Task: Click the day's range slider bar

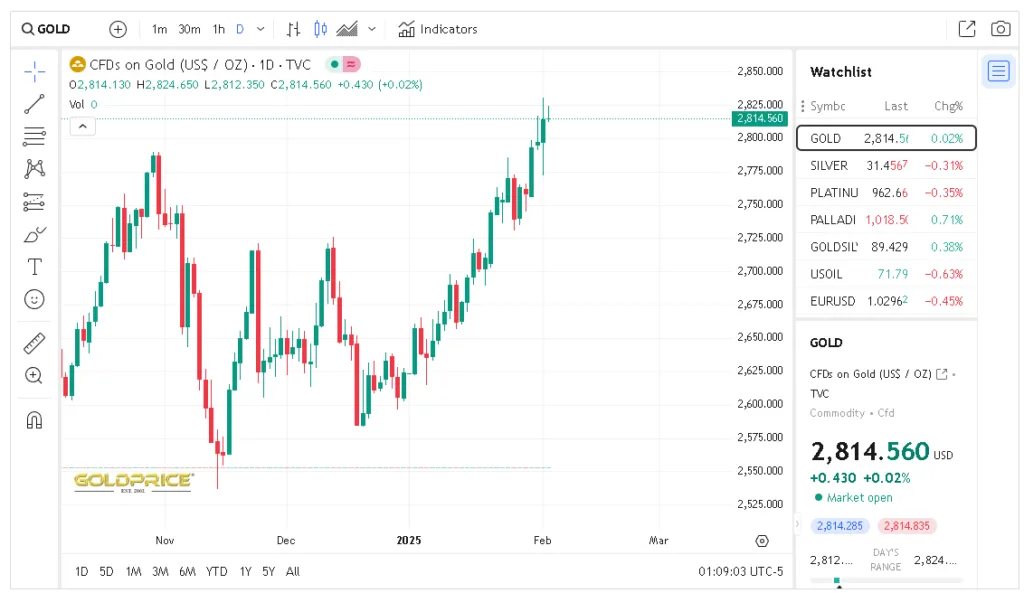Action: click(x=886, y=580)
